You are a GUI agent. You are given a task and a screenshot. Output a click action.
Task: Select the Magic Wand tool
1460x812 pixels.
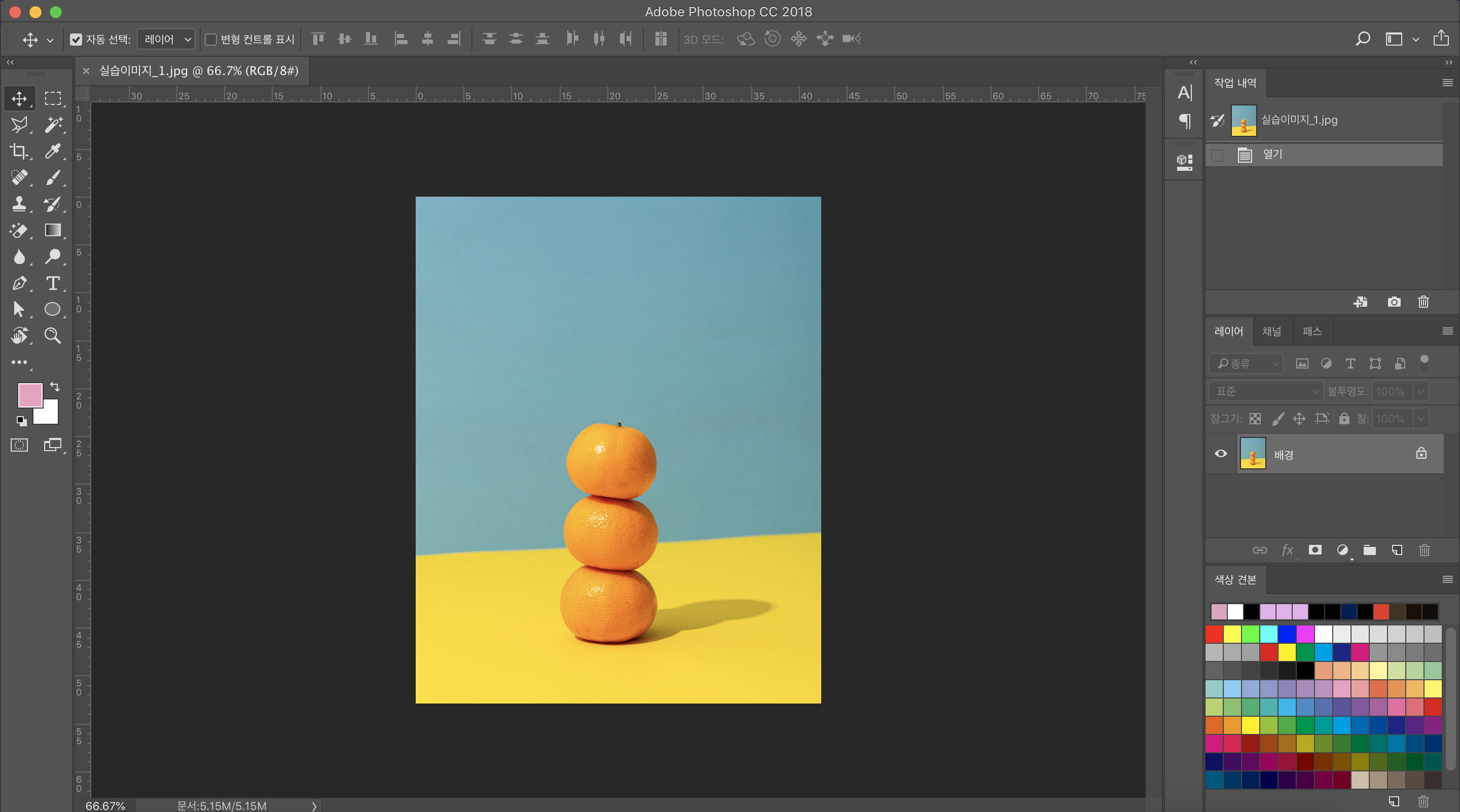(x=53, y=124)
